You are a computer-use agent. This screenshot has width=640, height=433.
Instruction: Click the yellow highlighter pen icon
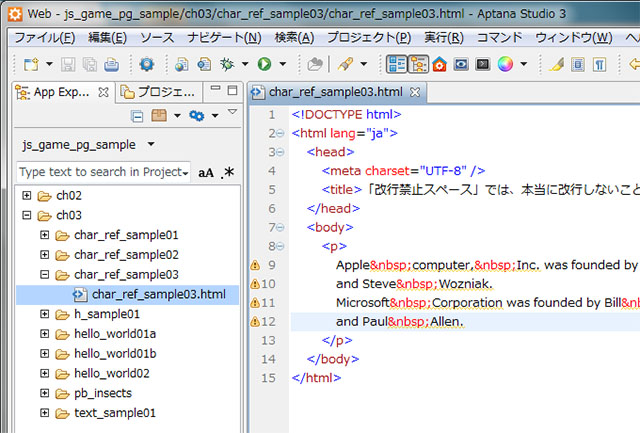[x=556, y=64]
